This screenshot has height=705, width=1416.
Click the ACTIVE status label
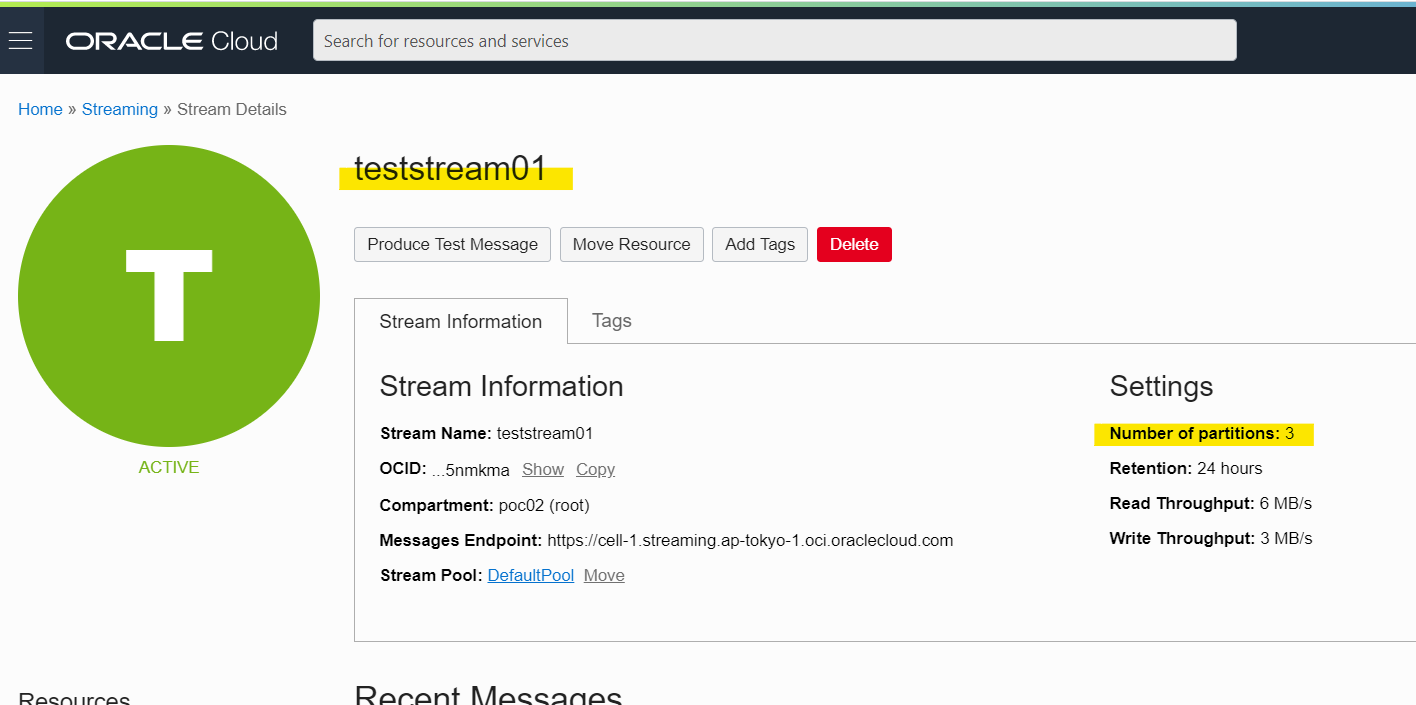[x=169, y=467]
